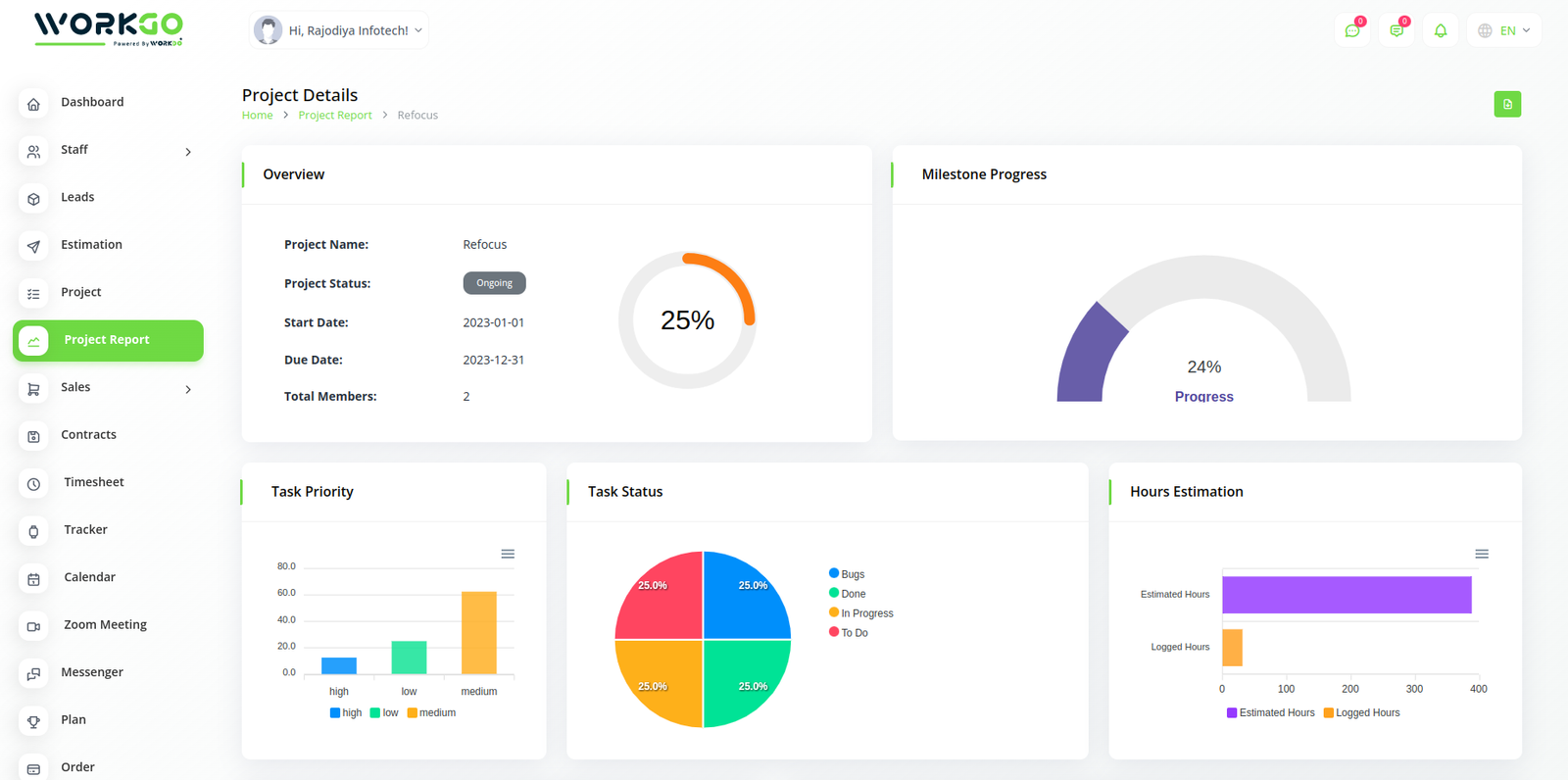1568x780 pixels.
Task: Toggle the Bugs legend in Task Status
Action: [x=847, y=574]
